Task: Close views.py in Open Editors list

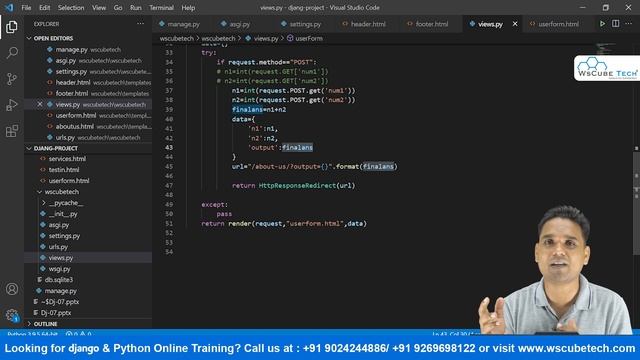Action: [40, 104]
